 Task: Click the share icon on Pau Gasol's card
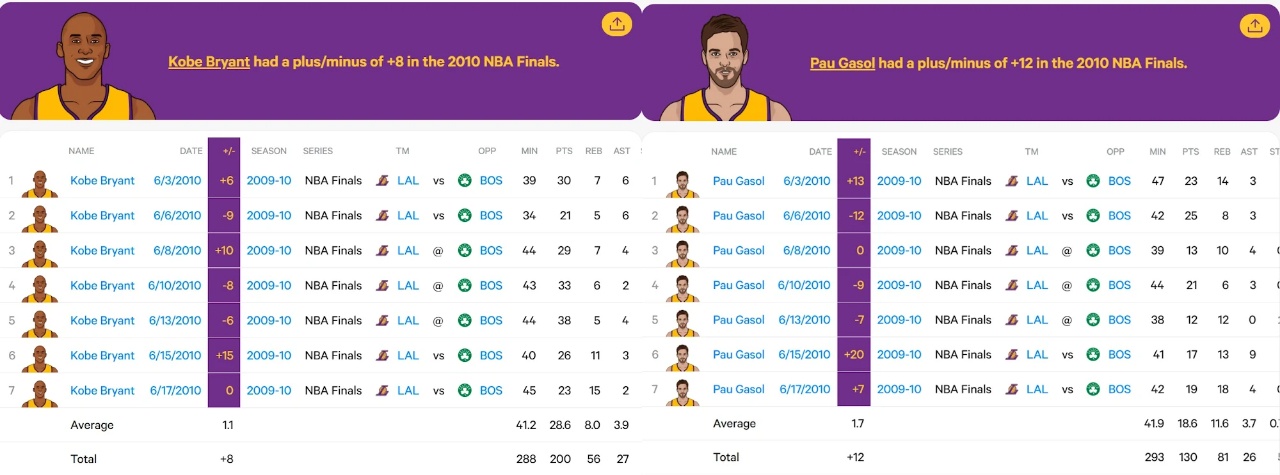click(x=1253, y=26)
